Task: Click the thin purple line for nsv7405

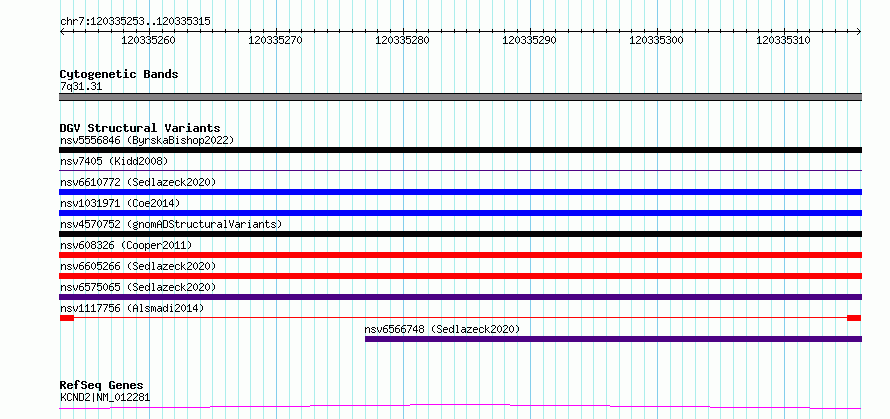Action: [x=460, y=170]
